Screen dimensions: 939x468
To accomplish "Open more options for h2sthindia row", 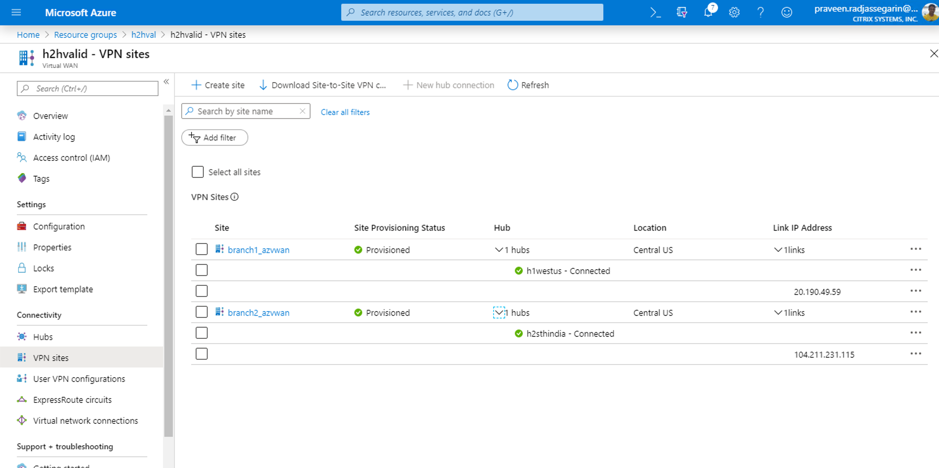I will point(915,333).
